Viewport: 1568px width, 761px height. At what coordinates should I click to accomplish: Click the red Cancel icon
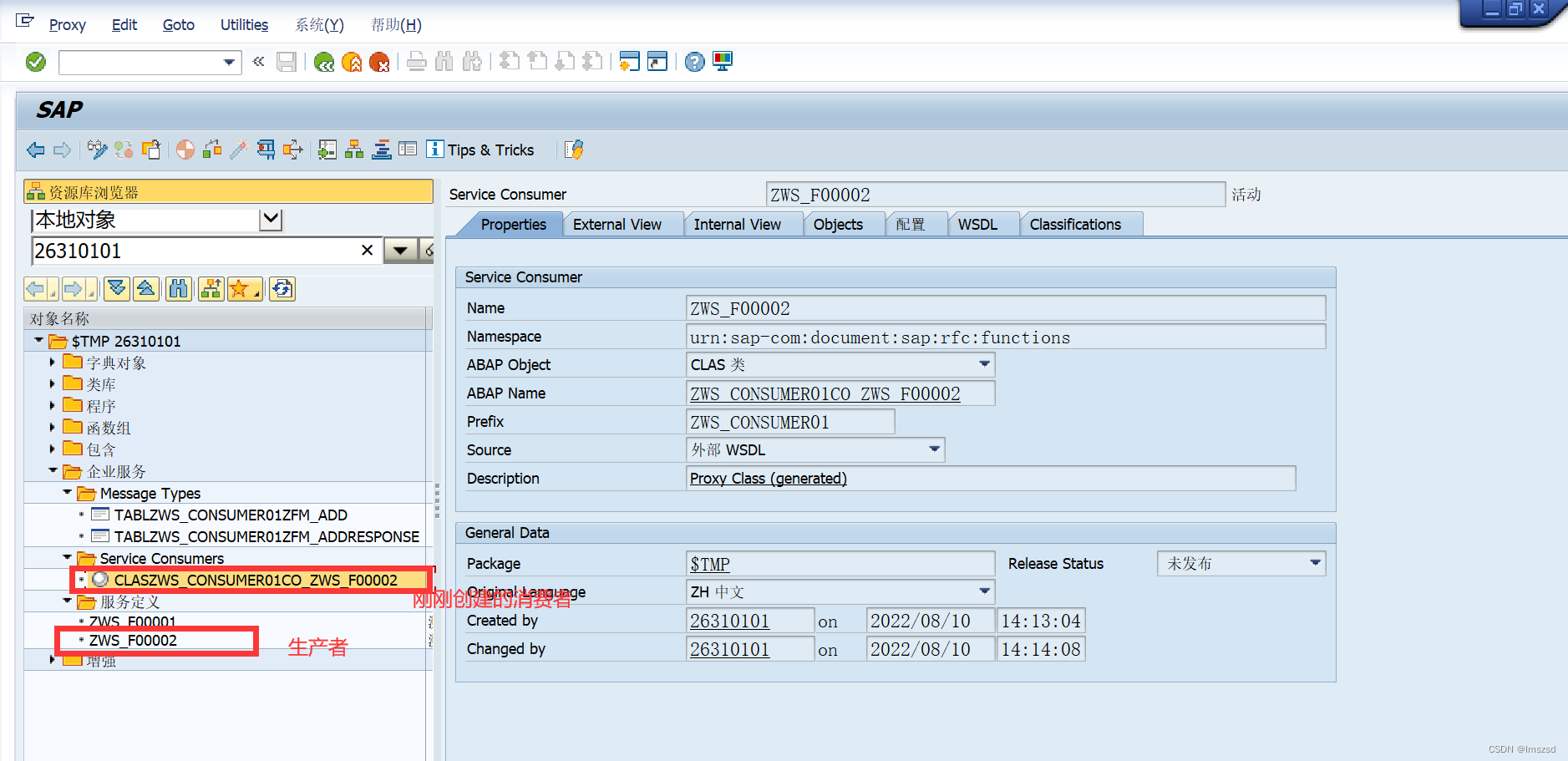point(379,62)
